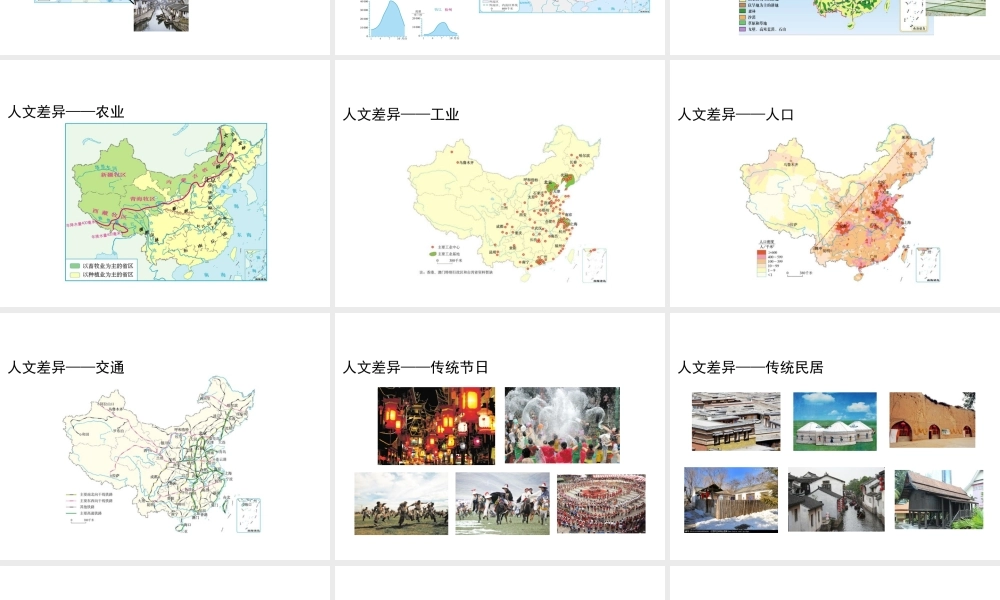Click the cave dwelling photo with arches
Screen dimensions: 1000x600
(932, 420)
